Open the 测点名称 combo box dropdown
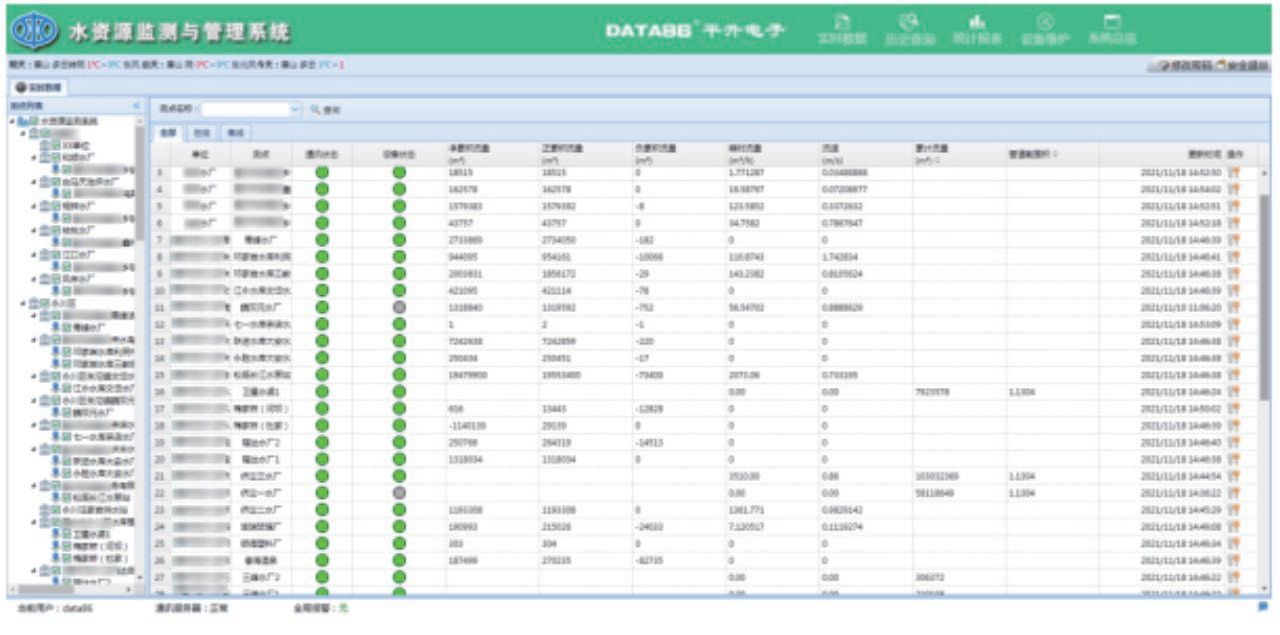This screenshot has width=1280, height=635. [x=295, y=109]
